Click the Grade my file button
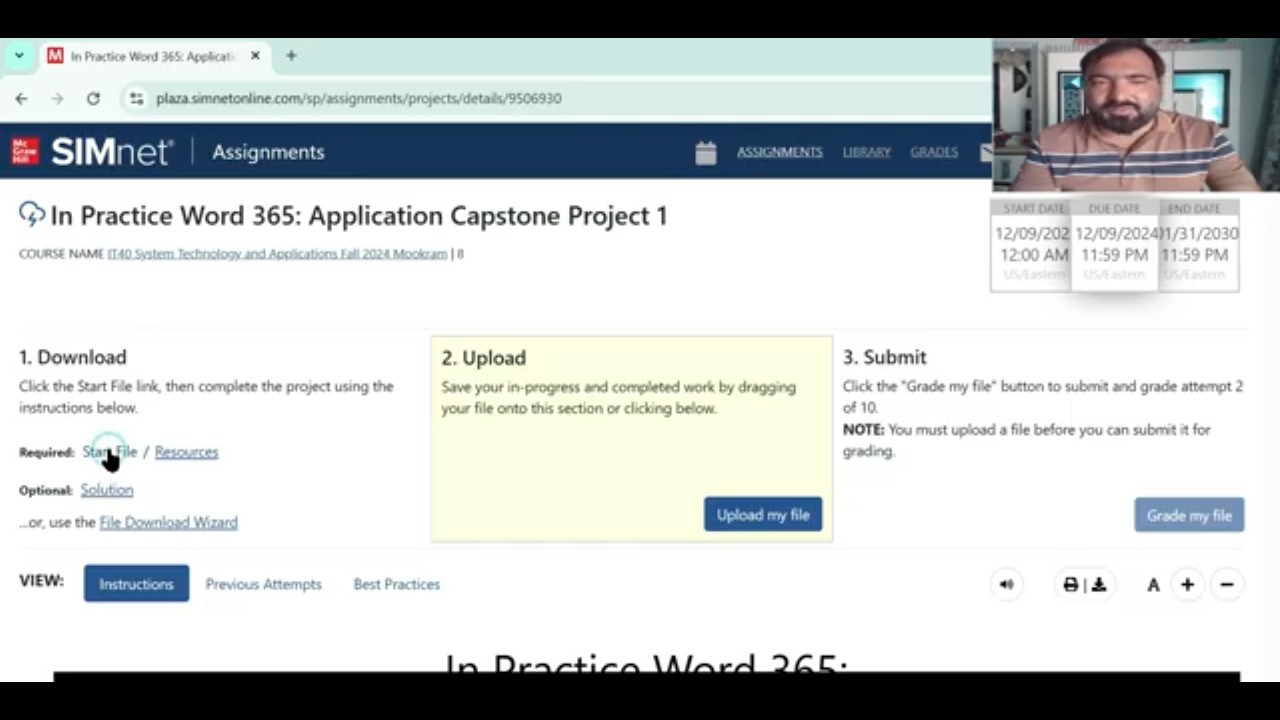This screenshot has width=1280, height=720. click(1189, 515)
